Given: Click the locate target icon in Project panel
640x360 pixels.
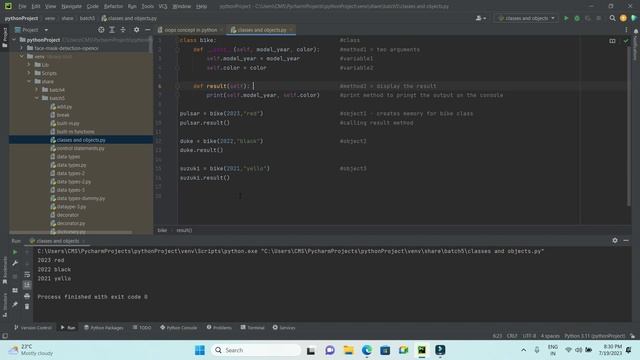Looking at the screenshot, I should click(101, 30).
